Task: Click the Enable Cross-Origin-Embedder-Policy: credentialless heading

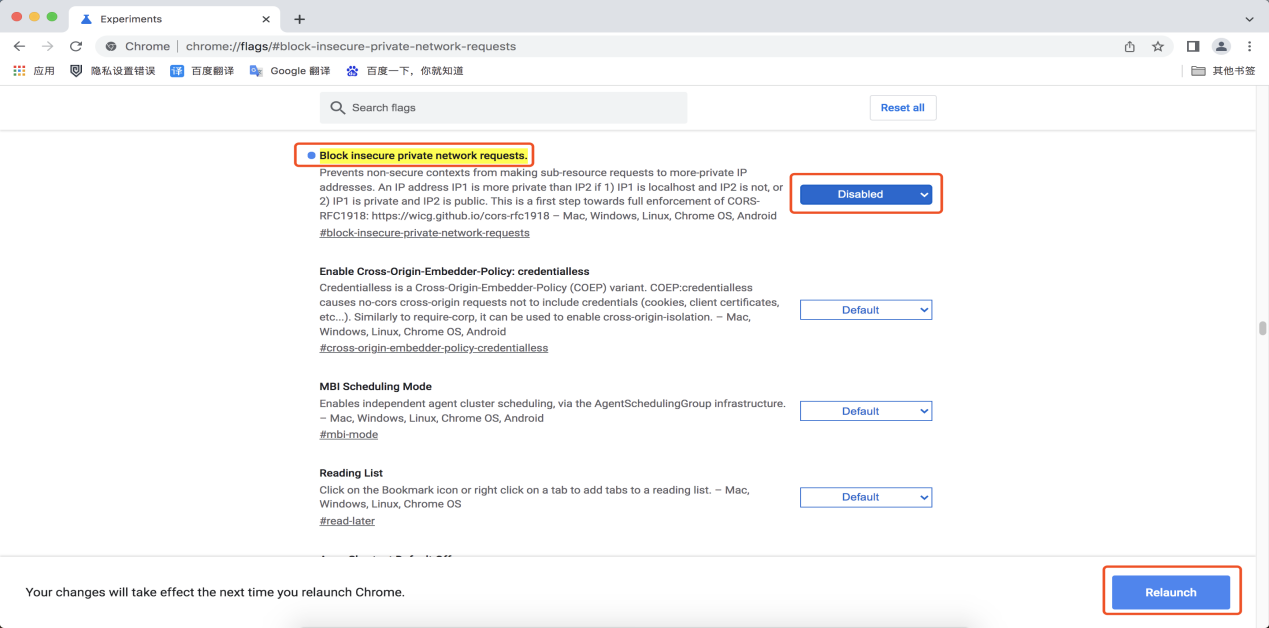Action: (454, 271)
